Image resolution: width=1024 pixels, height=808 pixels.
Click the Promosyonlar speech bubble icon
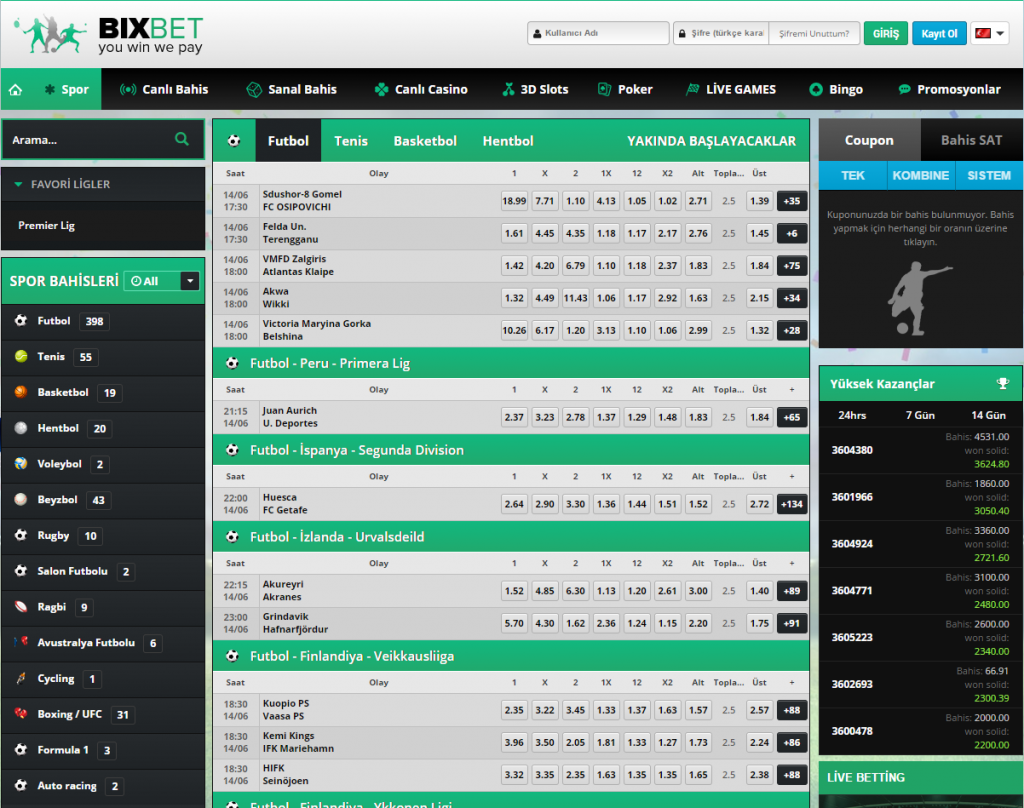click(x=904, y=89)
